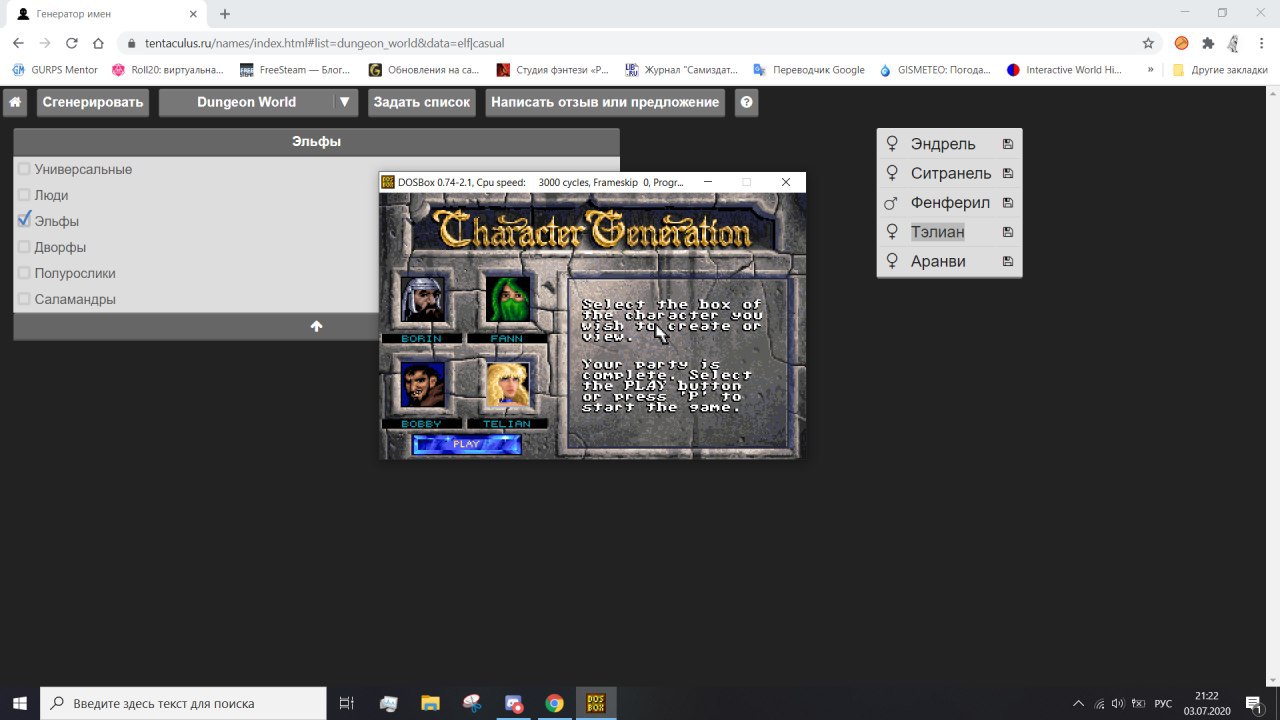Reload the current page

tap(71, 43)
